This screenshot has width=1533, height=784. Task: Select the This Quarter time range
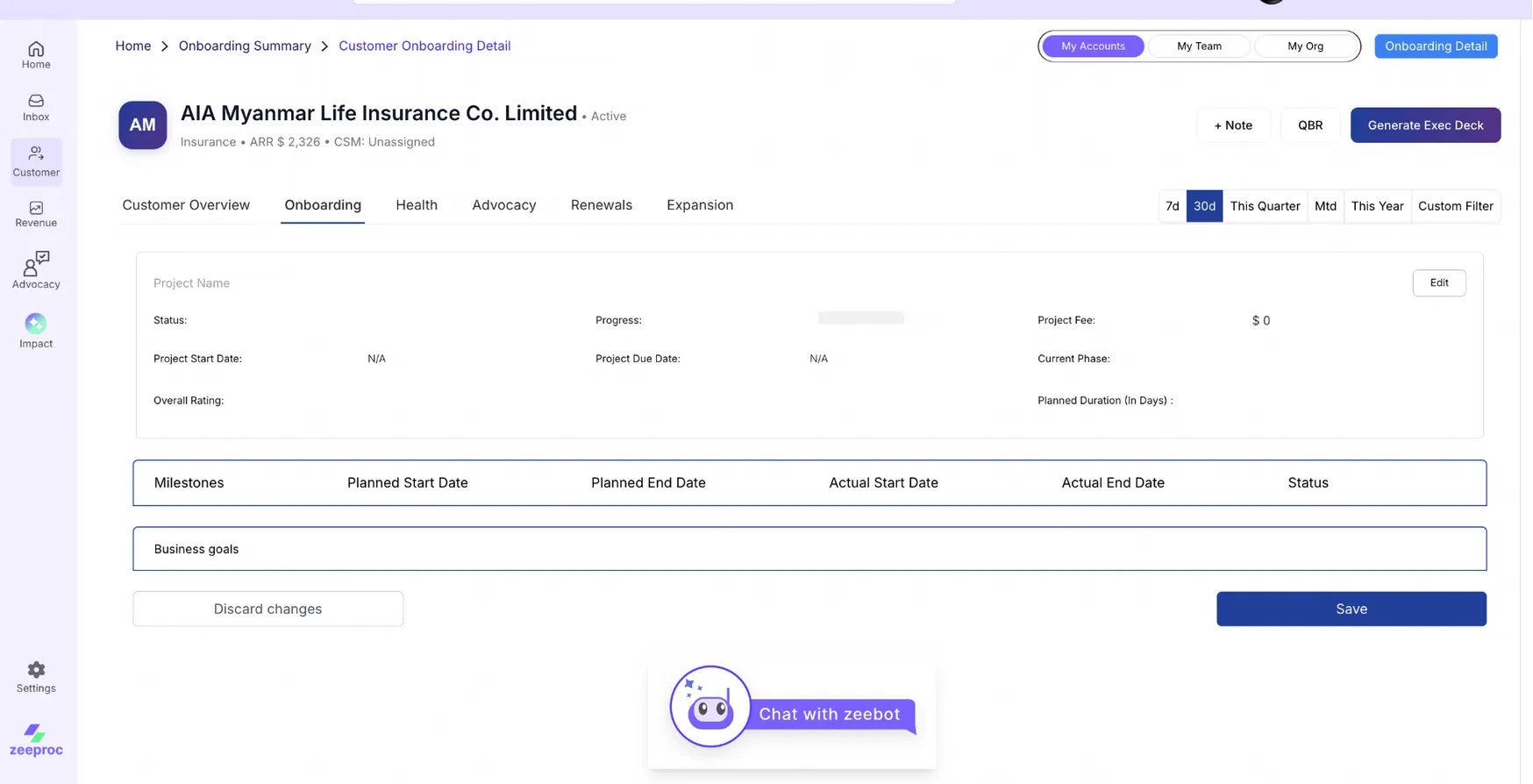click(x=1264, y=206)
